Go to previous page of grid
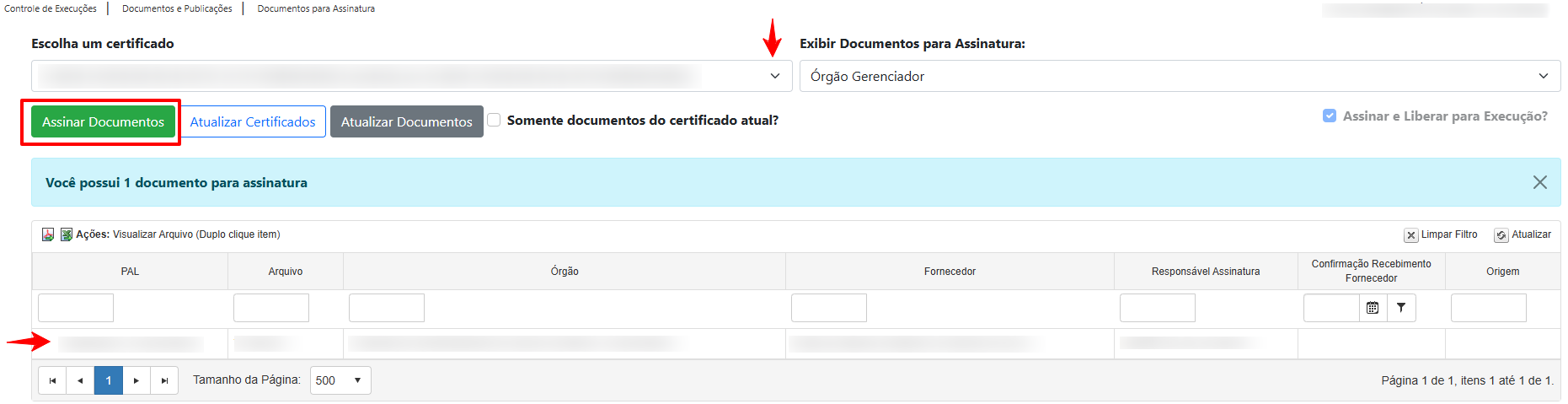This screenshot has width=1568, height=404. pyautogui.click(x=80, y=380)
